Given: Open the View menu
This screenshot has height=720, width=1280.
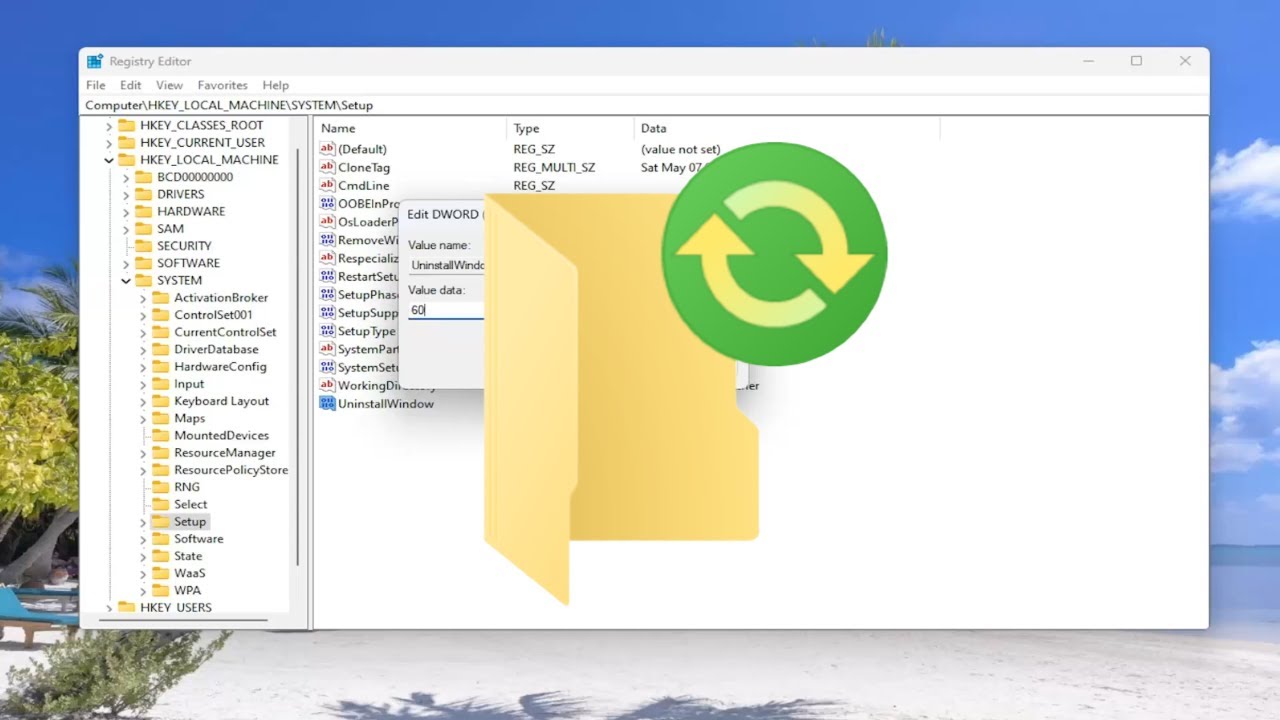Looking at the screenshot, I should (169, 85).
